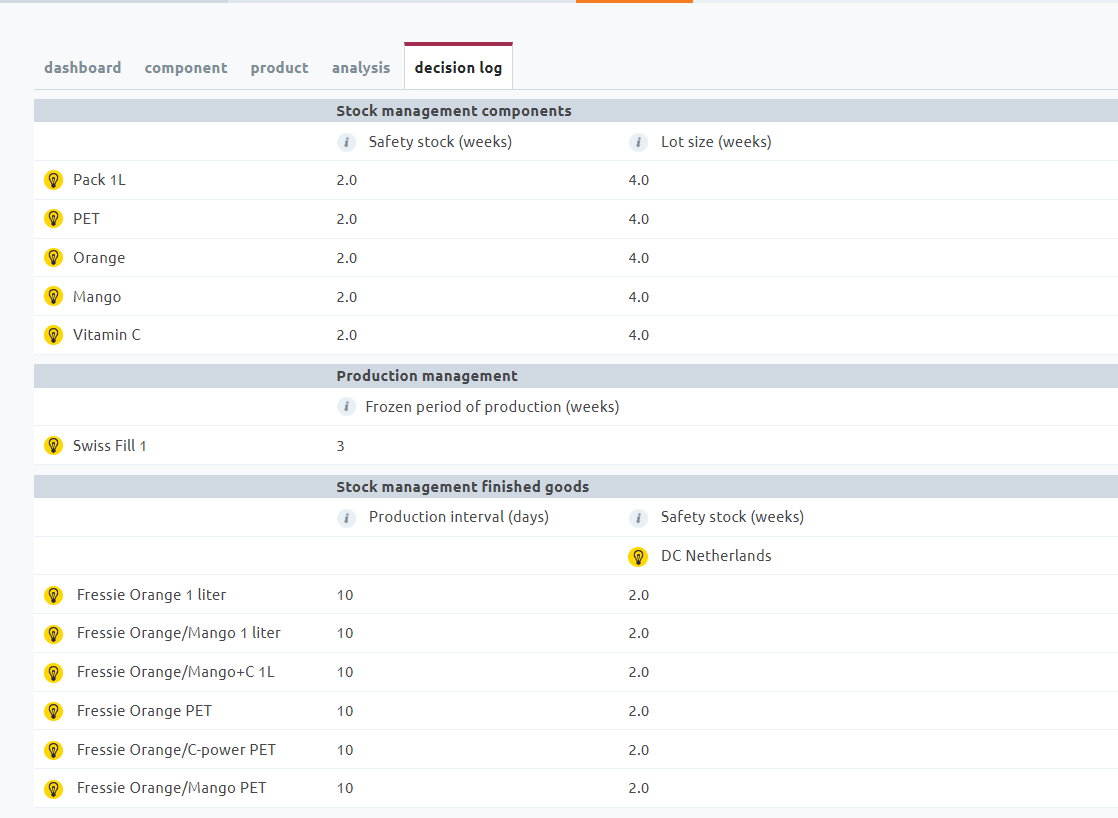The height and width of the screenshot is (818, 1118).
Task: Click Swiss Fill 1 frozen period value 3
Action: coord(341,446)
